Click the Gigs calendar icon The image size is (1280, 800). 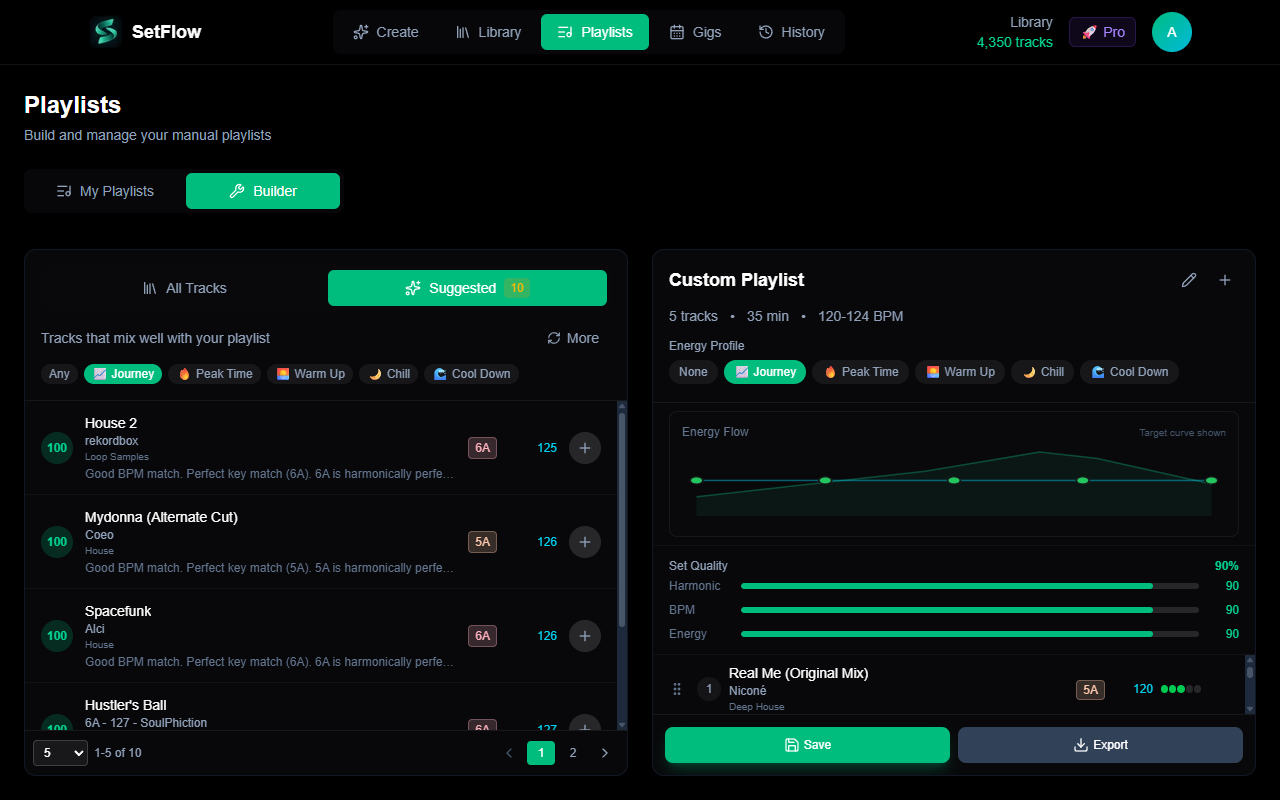pyautogui.click(x=678, y=31)
